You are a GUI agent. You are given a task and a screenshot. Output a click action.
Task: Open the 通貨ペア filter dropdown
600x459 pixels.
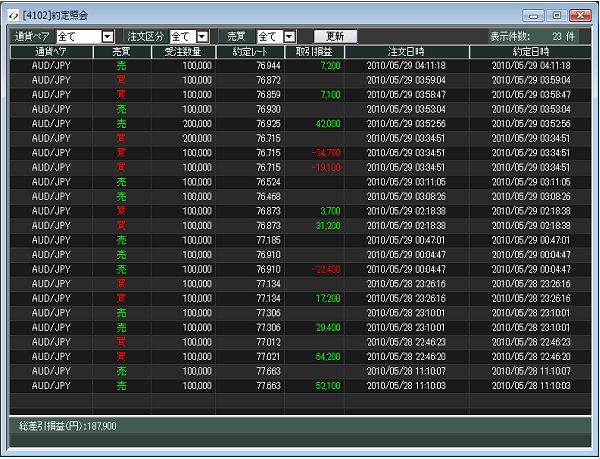pos(107,36)
